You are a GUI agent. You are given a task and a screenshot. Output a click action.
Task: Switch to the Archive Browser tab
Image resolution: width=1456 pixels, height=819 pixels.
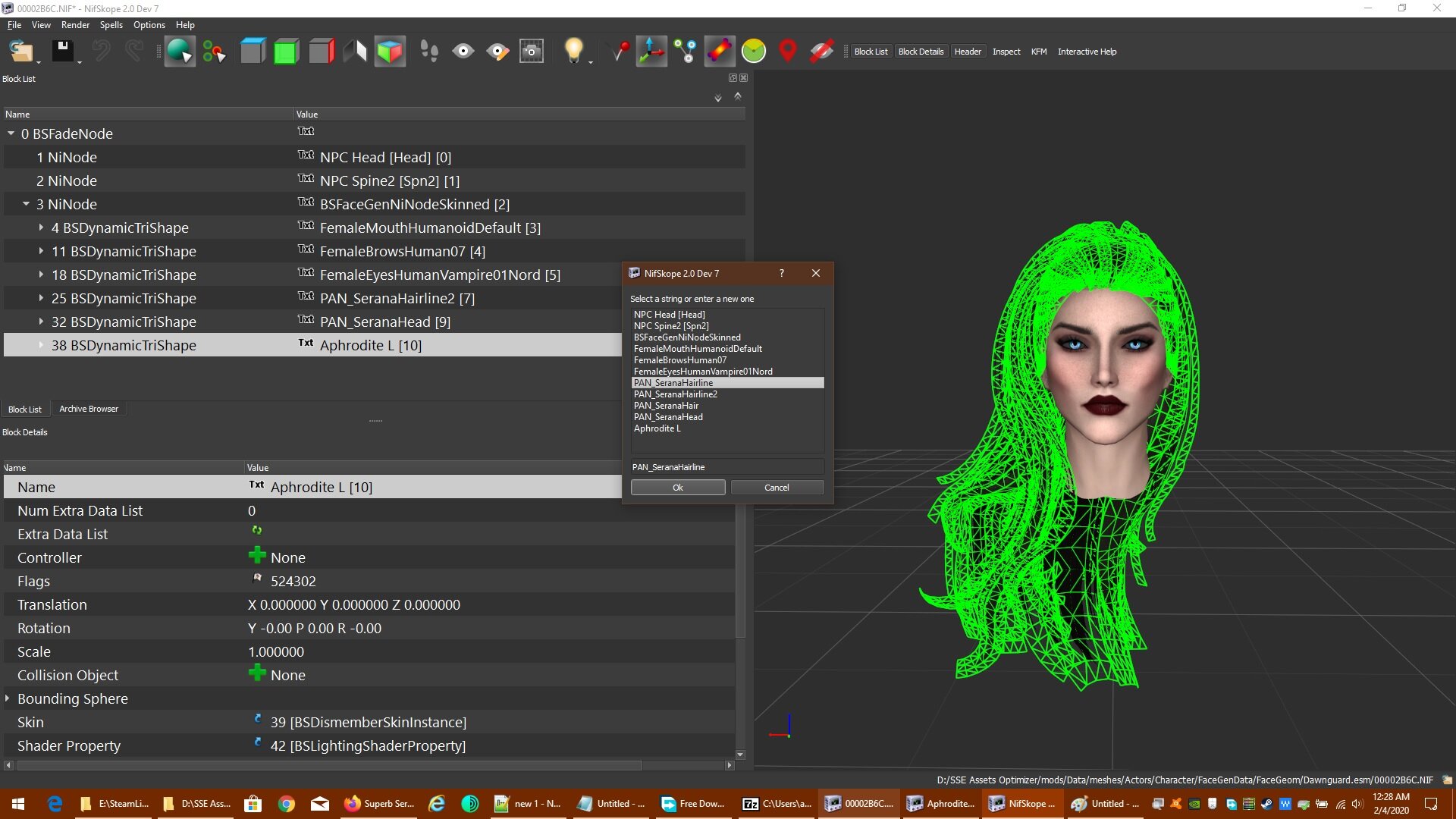pyautogui.click(x=89, y=409)
